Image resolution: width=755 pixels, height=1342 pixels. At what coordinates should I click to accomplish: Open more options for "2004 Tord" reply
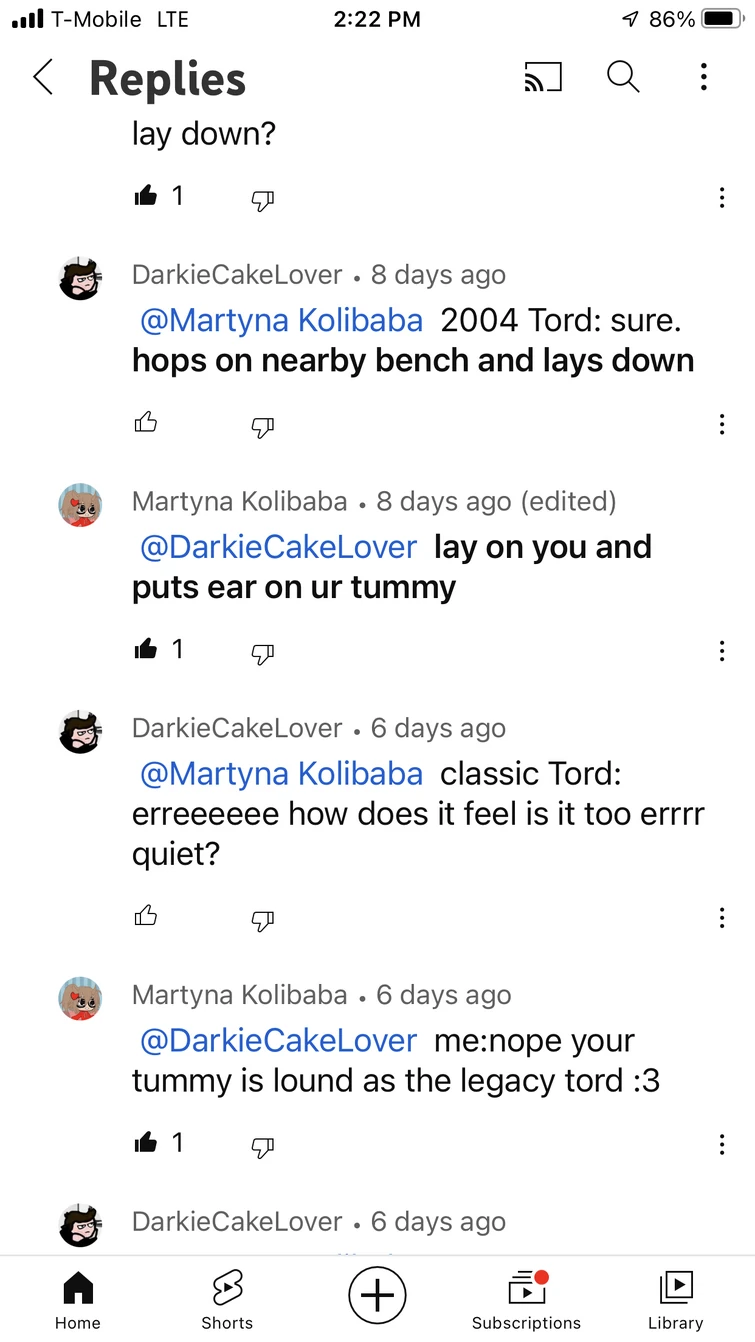click(721, 425)
